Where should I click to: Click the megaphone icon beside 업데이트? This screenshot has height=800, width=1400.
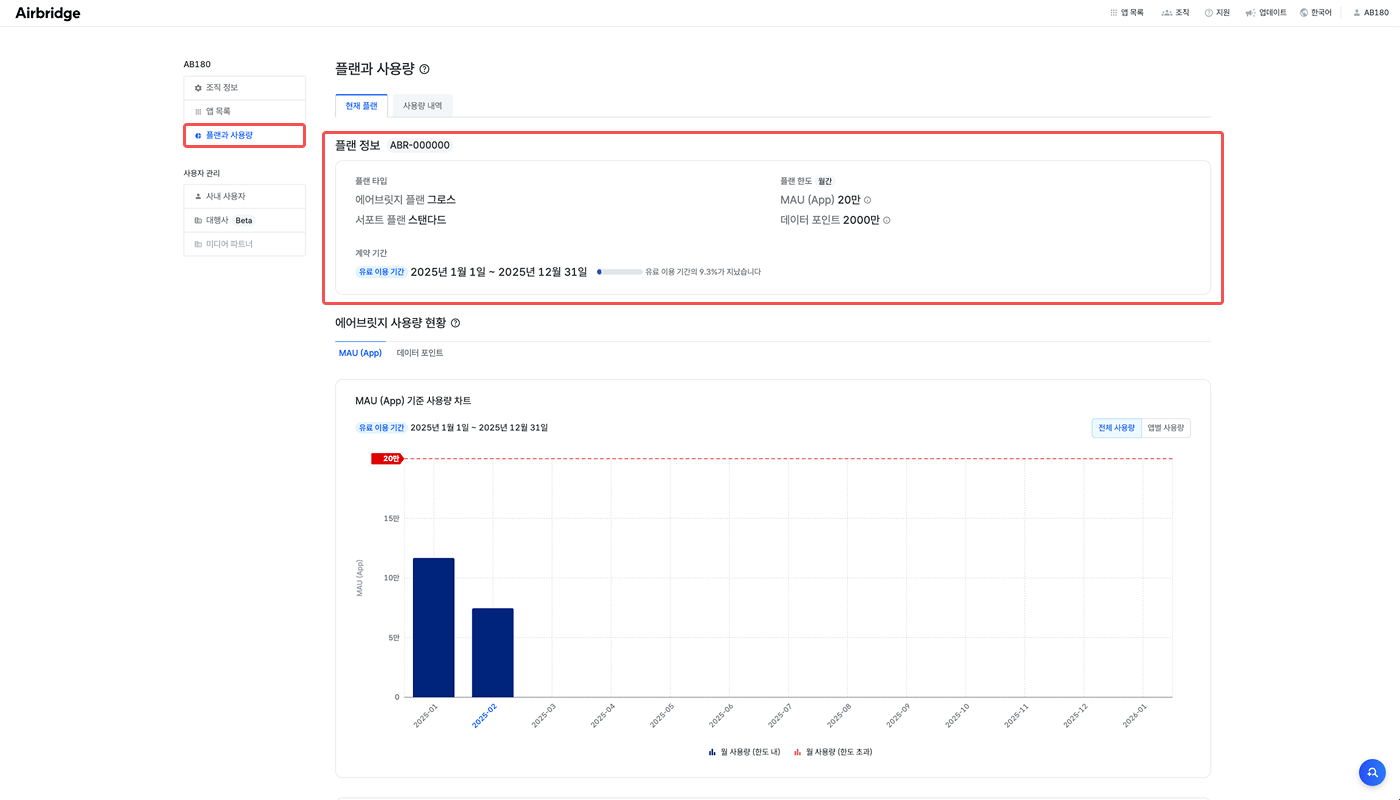[x=1250, y=13]
